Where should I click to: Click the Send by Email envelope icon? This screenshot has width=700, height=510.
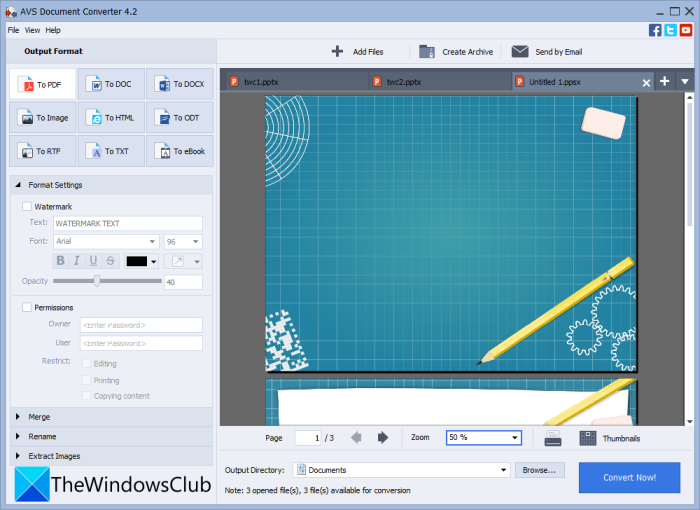click(x=520, y=51)
